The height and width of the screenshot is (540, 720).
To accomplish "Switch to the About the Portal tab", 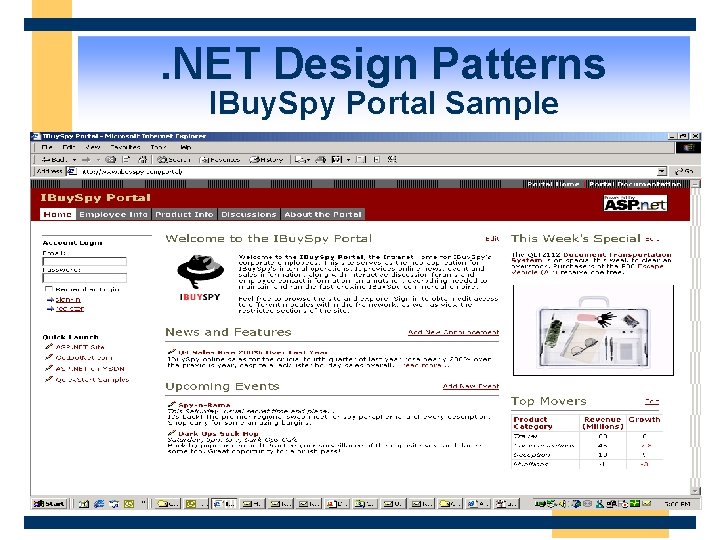I will tap(323, 214).
